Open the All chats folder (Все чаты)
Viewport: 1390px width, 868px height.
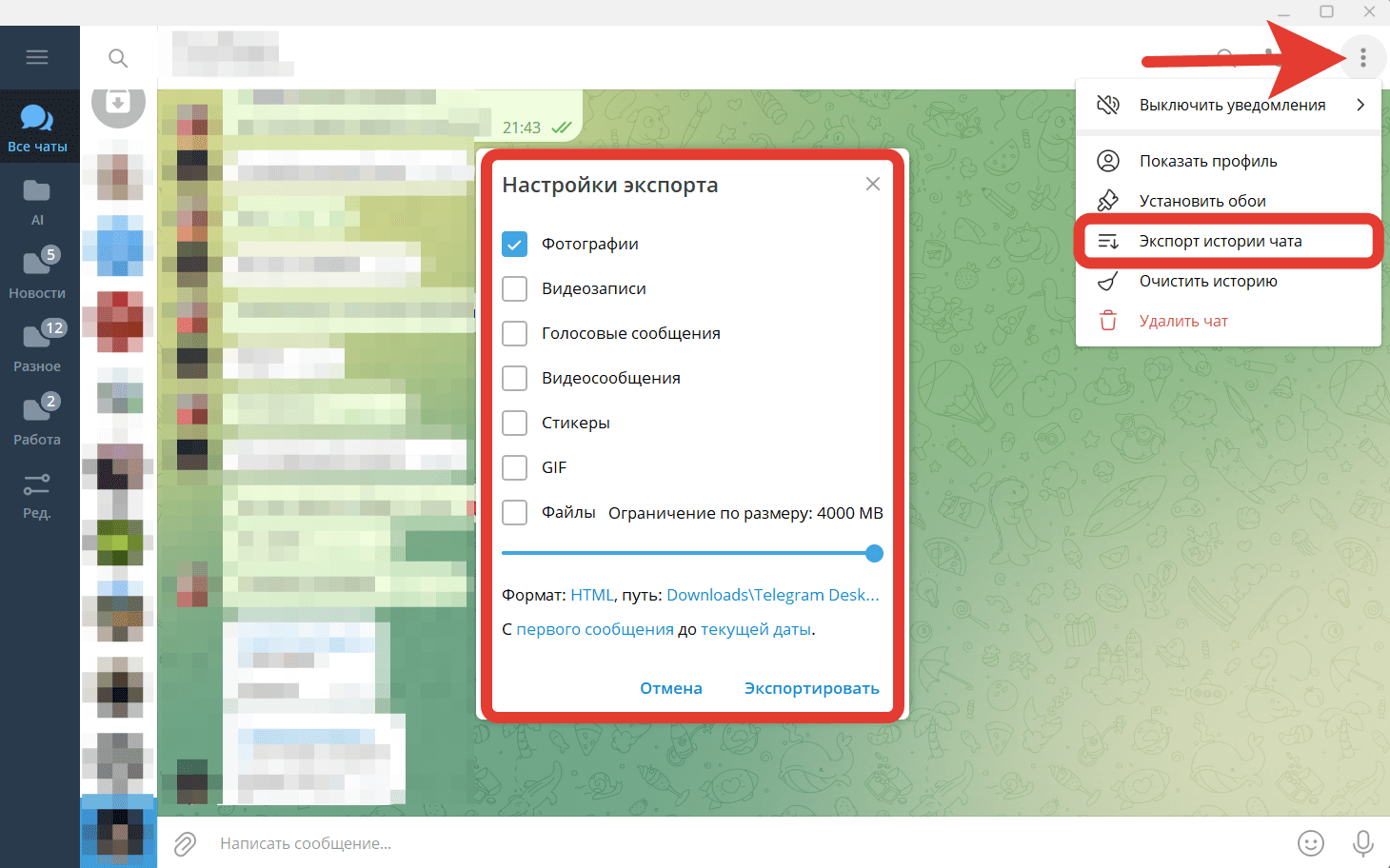(38, 128)
